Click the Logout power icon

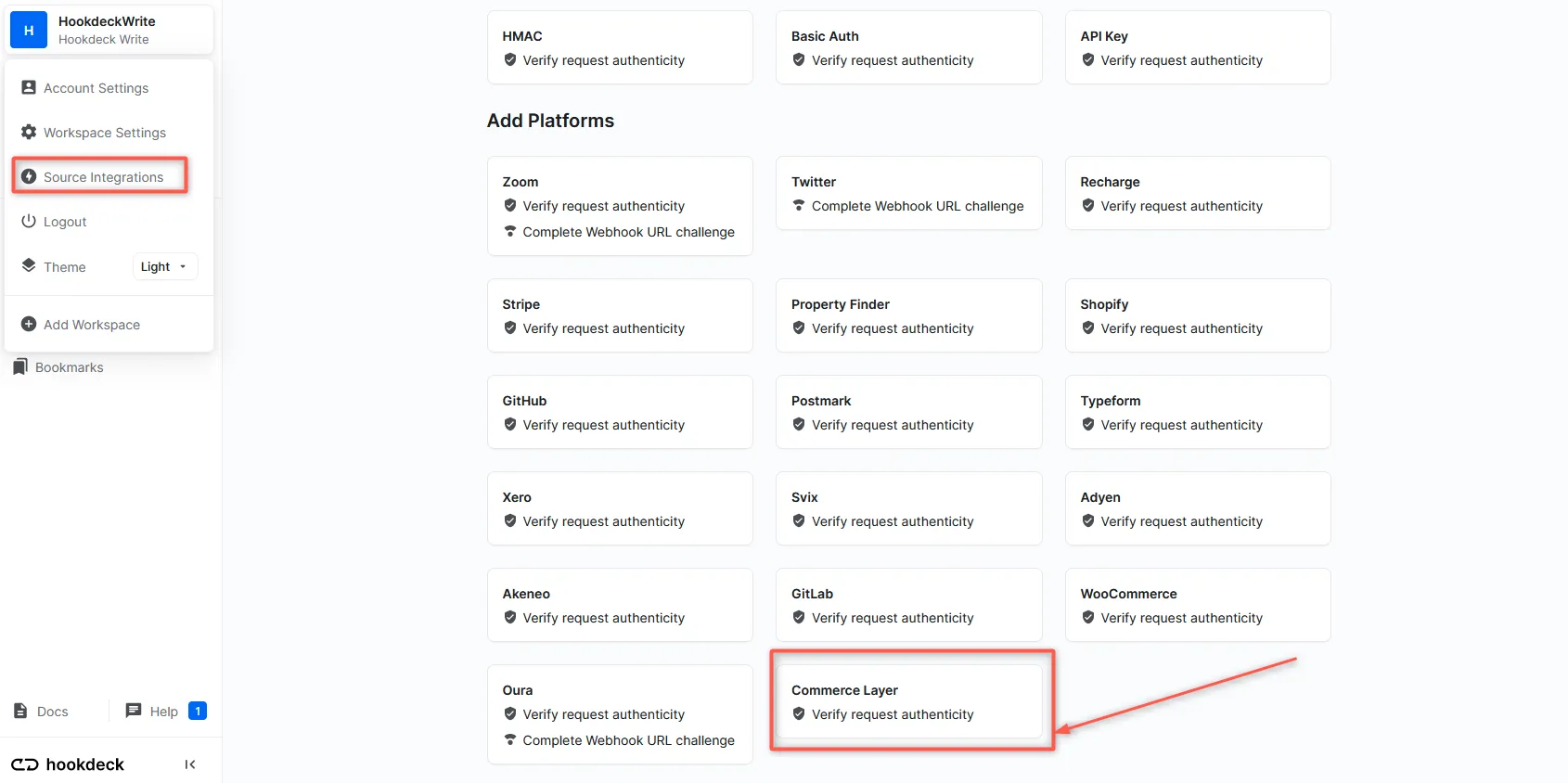[29, 221]
